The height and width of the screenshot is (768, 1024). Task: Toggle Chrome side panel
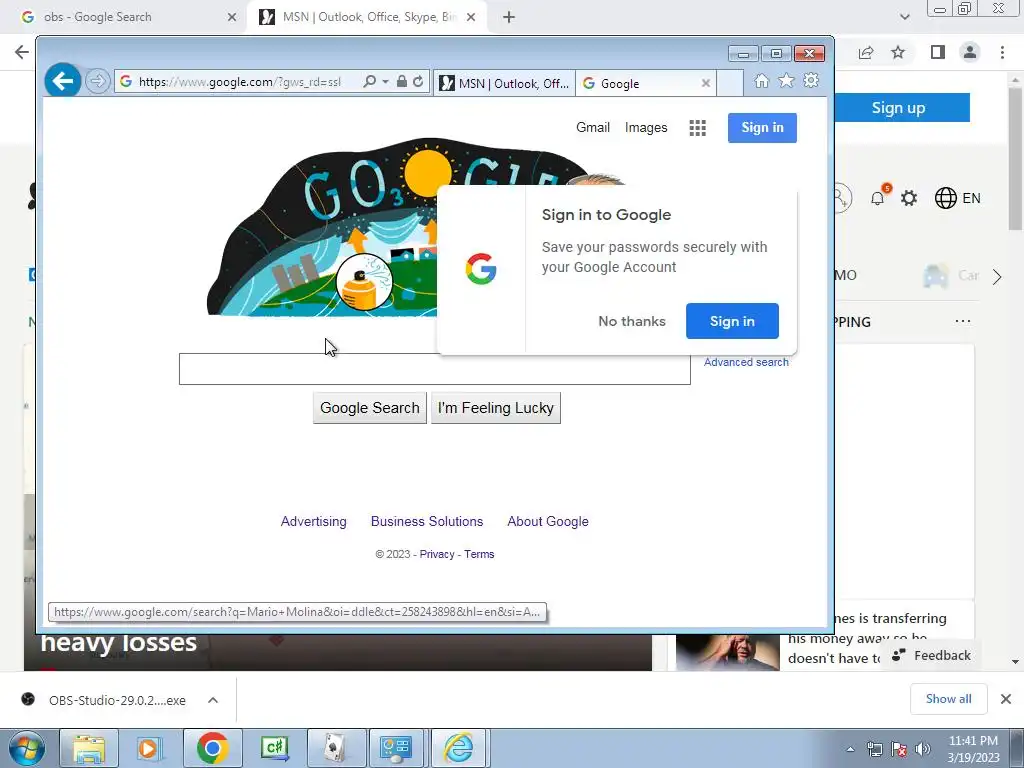(938, 52)
